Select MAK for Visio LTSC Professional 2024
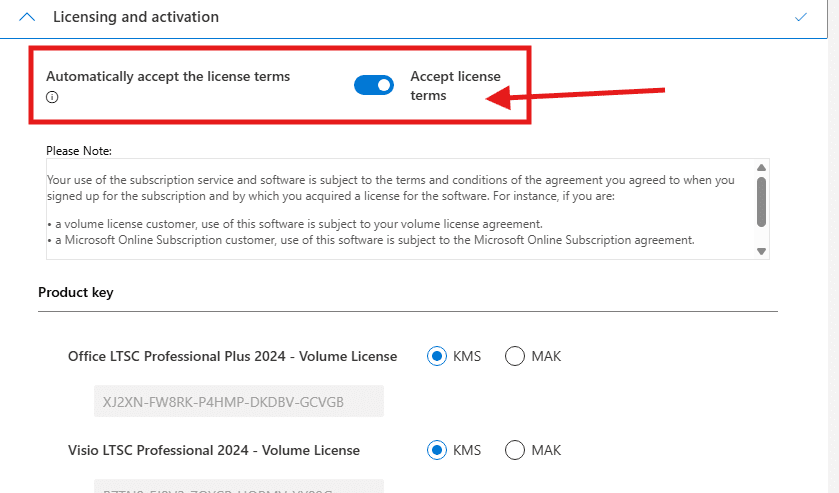This screenshot has width=839, height=493. click(515, 450)
